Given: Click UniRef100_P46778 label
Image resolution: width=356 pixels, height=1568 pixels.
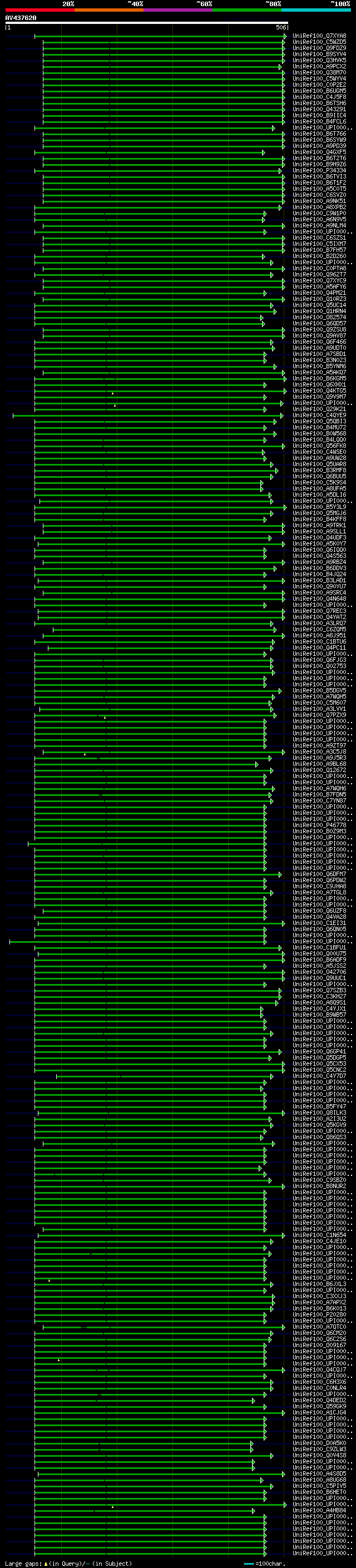Looking at the screenshot, I should coord(319,825).
